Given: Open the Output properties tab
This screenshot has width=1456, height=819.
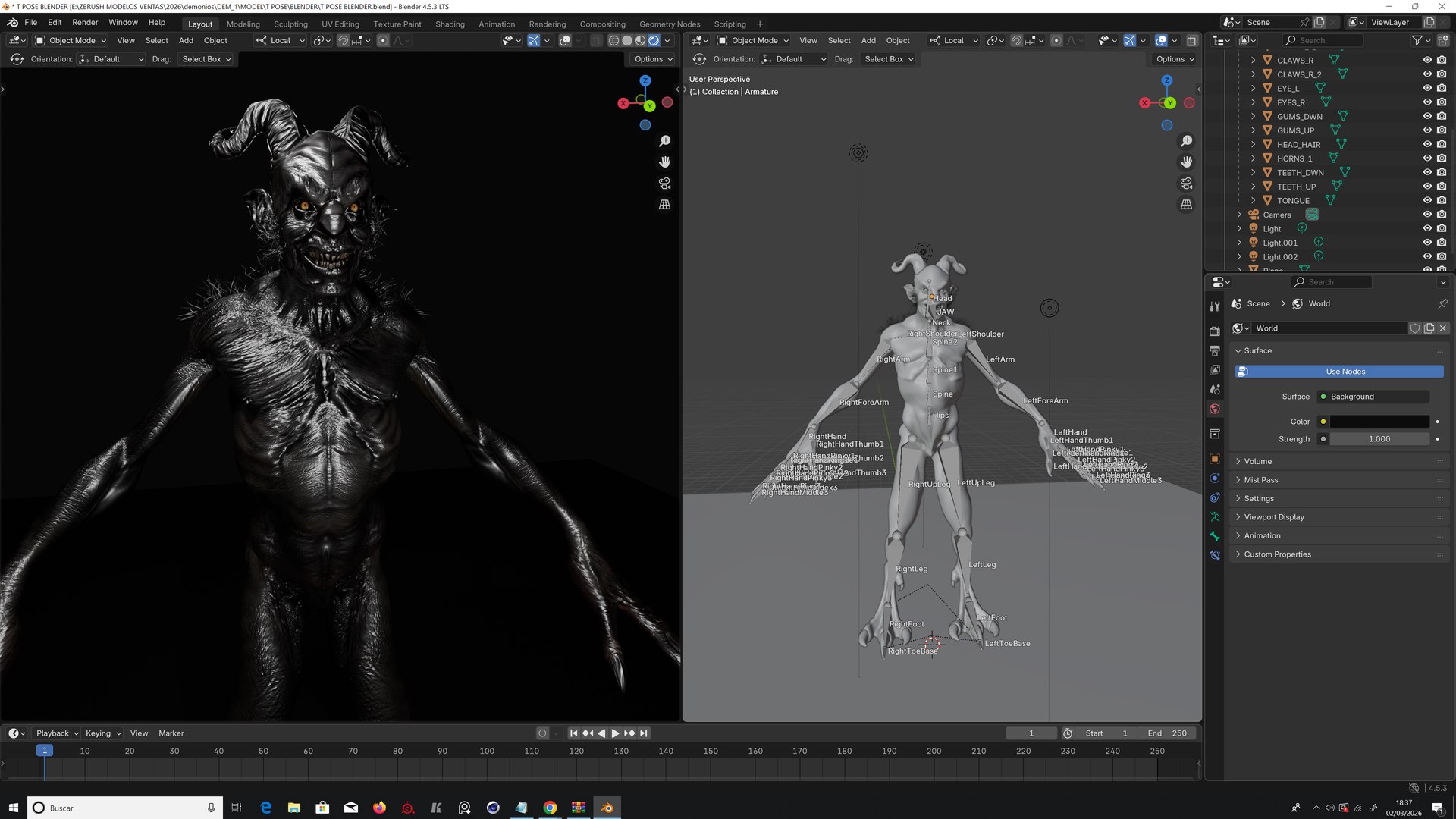Looking at the screenshot, I should pyautogui.click(x=1215, y=350).
